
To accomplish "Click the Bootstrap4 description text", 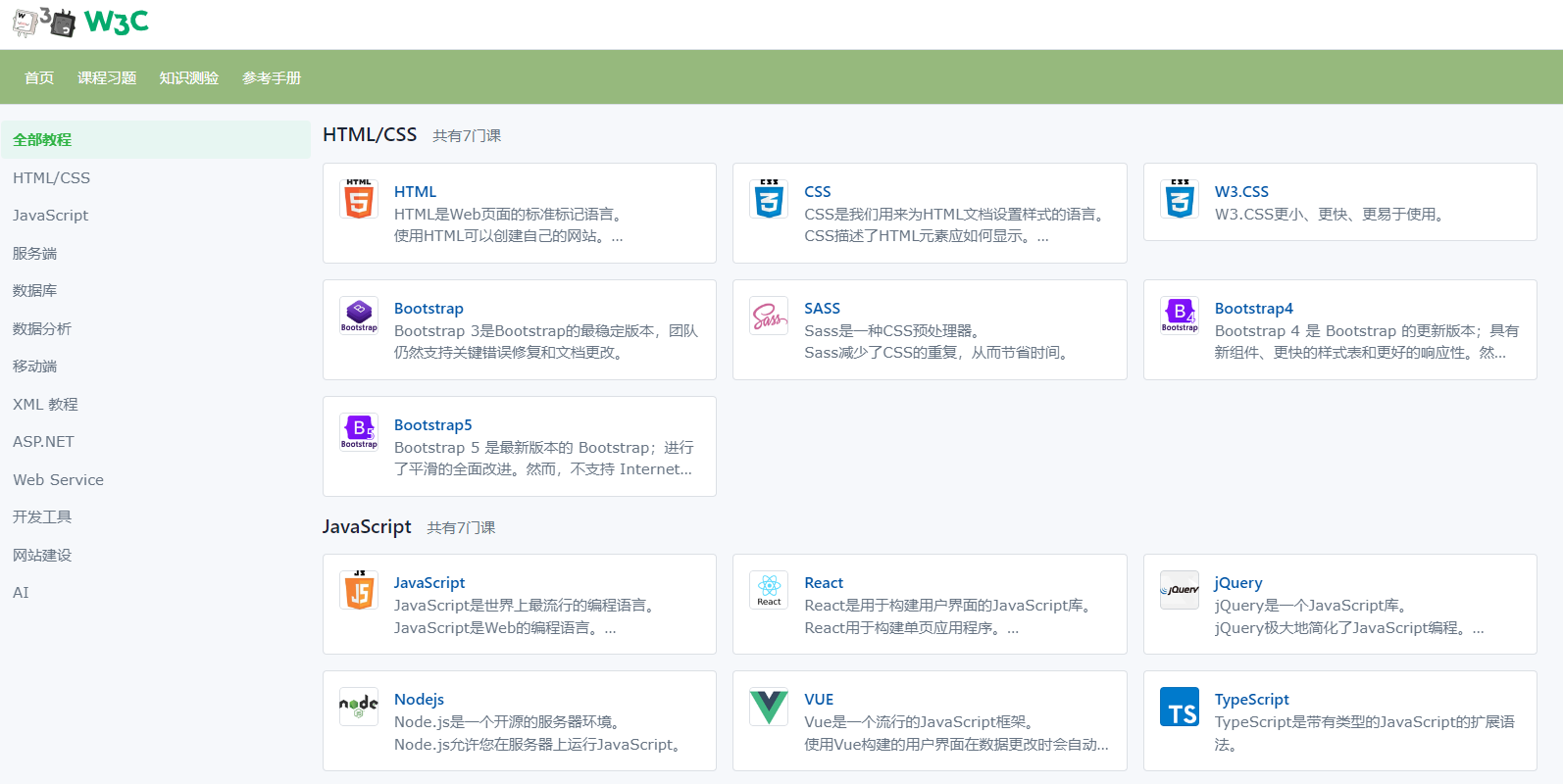I will point(1367,342).
